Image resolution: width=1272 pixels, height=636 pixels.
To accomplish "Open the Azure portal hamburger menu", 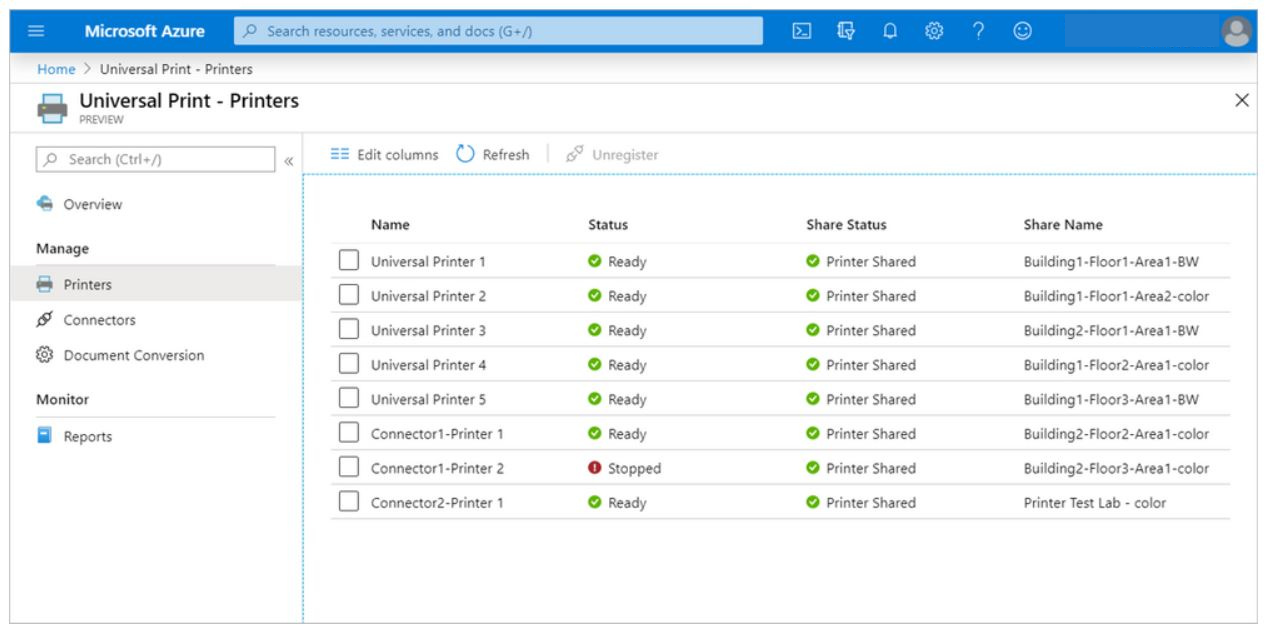I will (x=35, y=31).
